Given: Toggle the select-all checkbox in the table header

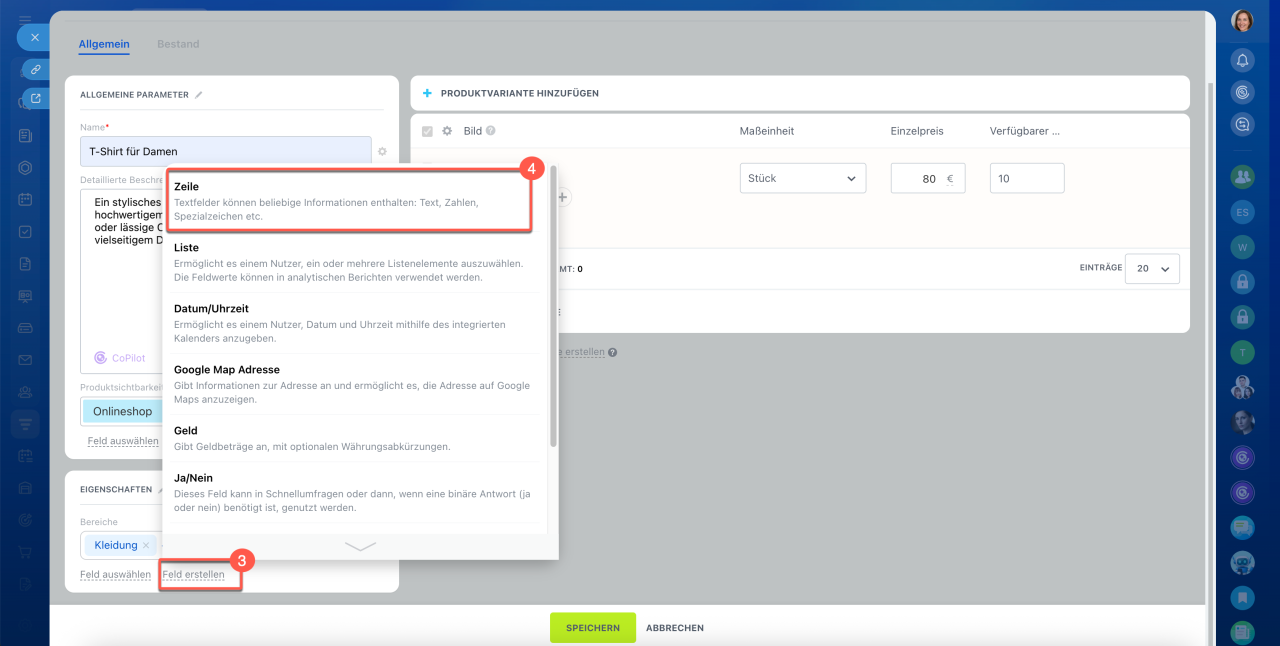Looking at the screenshot, I should click(428, 131).
